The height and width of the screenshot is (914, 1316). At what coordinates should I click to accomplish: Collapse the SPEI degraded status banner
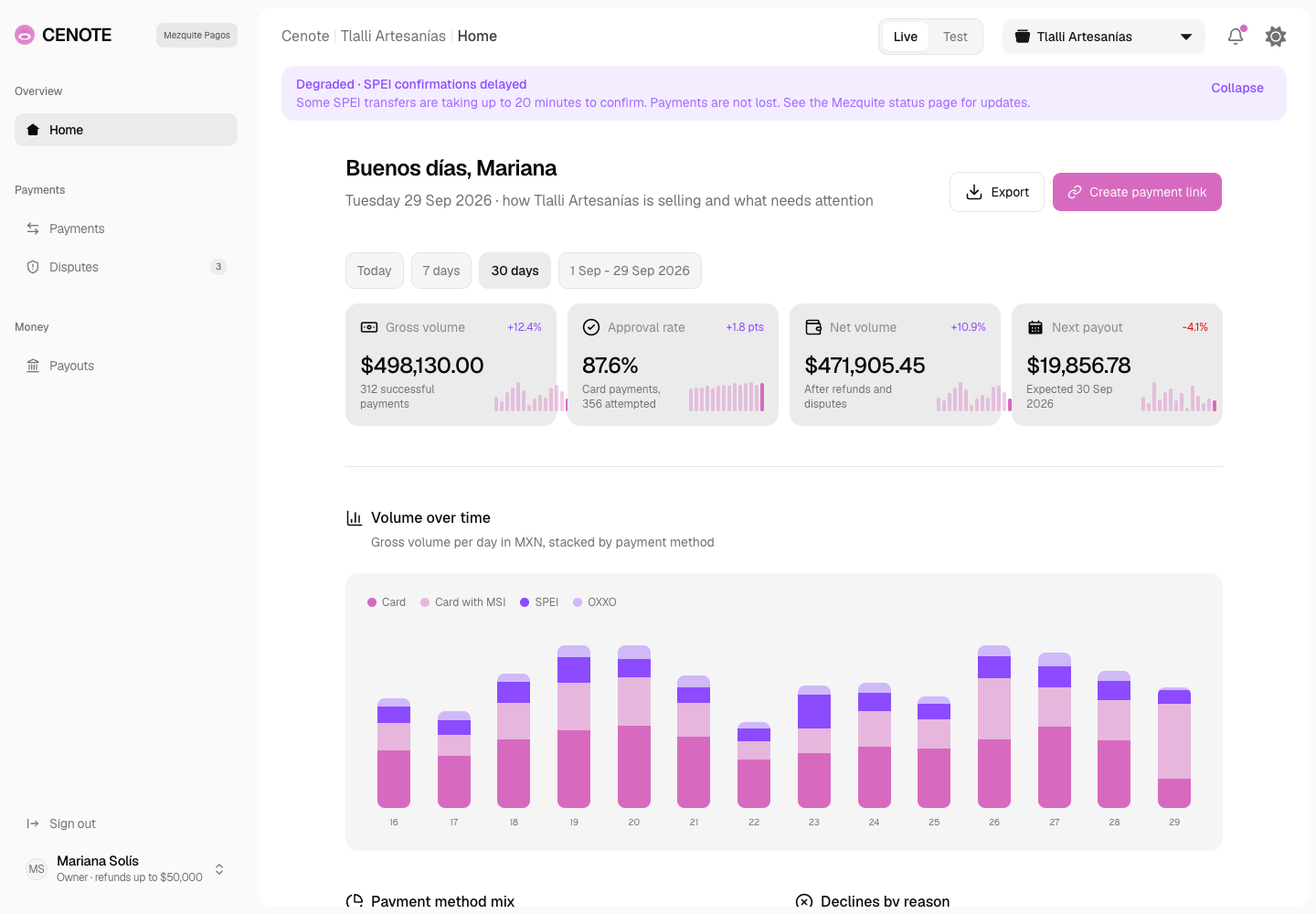click(x=1237, y=88)
